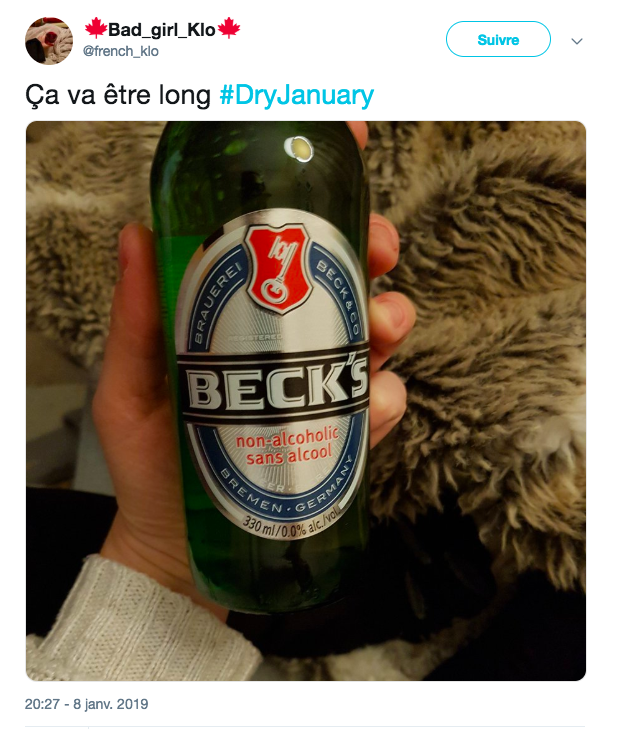619x729 pixels.
Task: Open the Bad_girl_Klo display name link
Action: click(162, 30)
